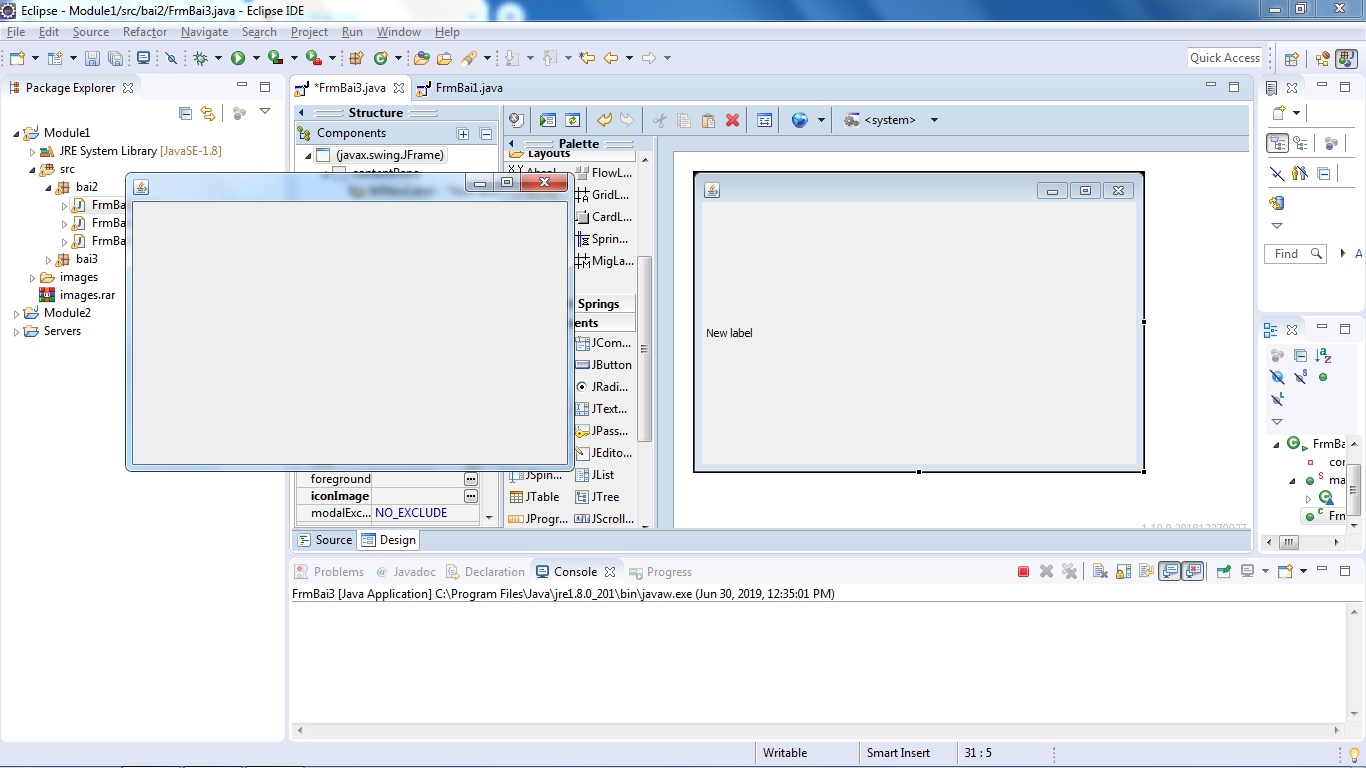Select the New label in design canvas
Image resolution: width=1366 pixels, height=768 pixels.
[729, 333]
